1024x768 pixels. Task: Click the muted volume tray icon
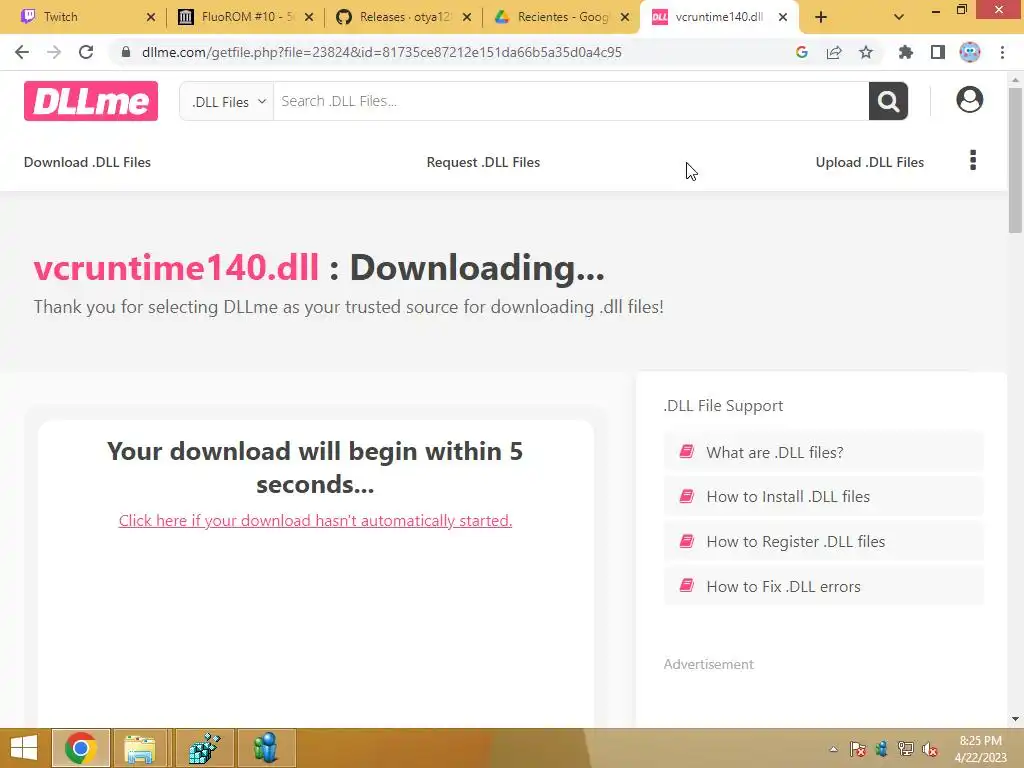930,749
